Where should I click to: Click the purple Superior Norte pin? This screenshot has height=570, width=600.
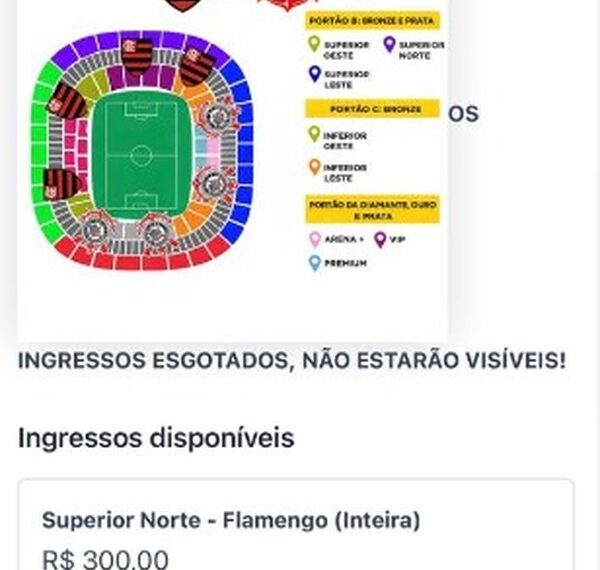click(388, 44)
